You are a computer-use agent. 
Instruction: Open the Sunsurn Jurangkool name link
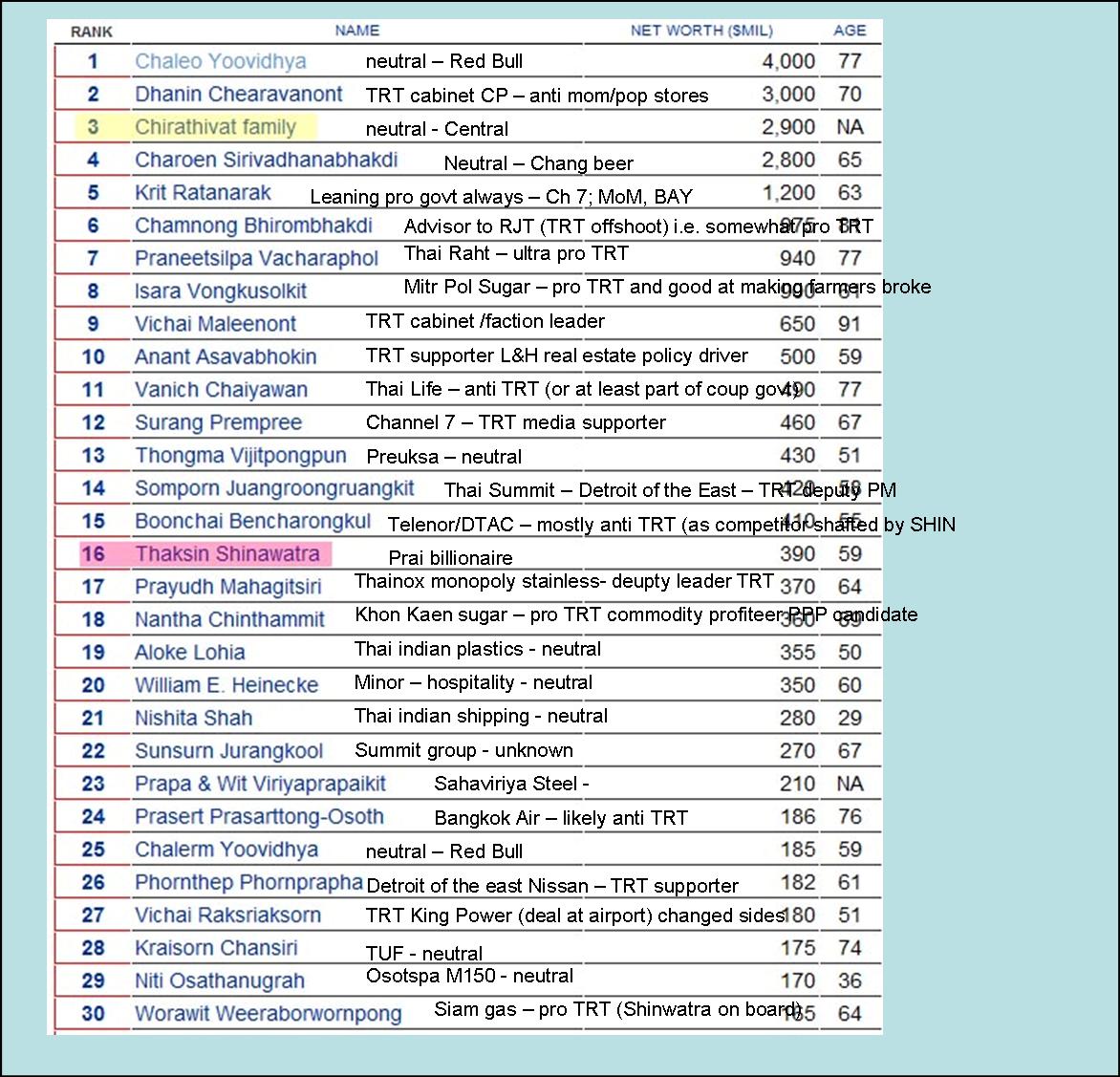[228, 751]
